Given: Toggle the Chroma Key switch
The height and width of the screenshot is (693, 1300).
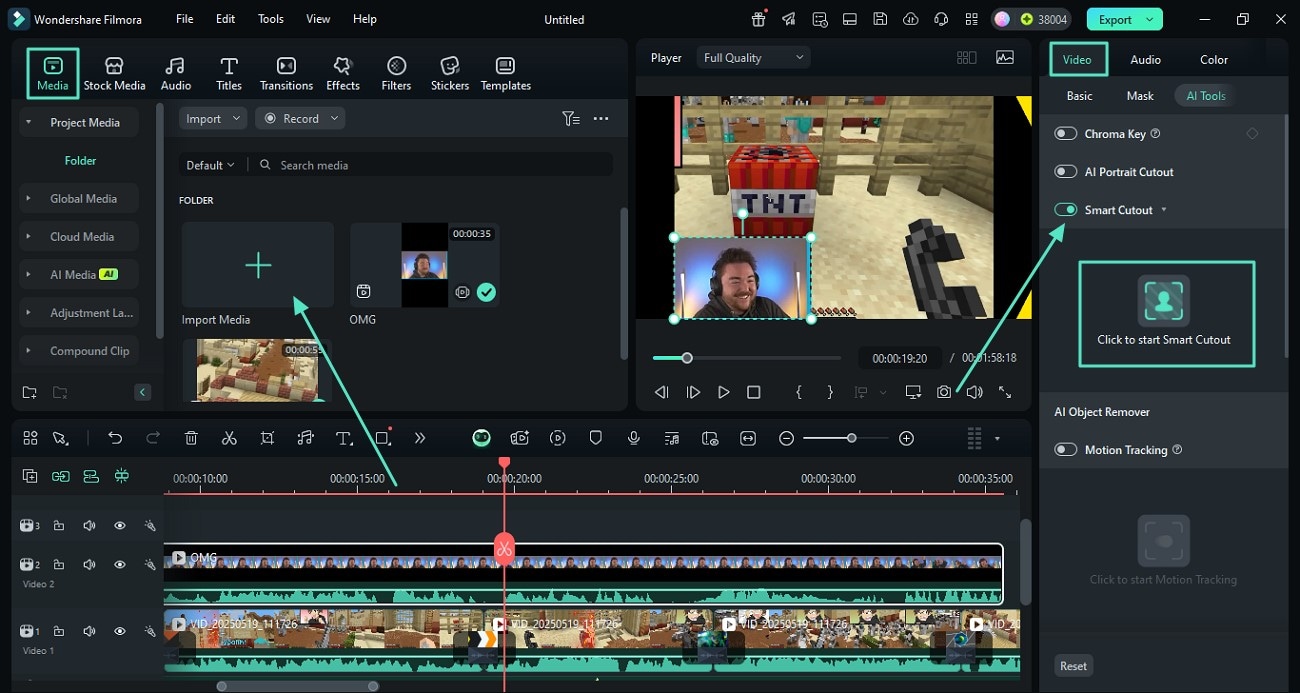Looking at the screenshot, I should pos(1066,134).
